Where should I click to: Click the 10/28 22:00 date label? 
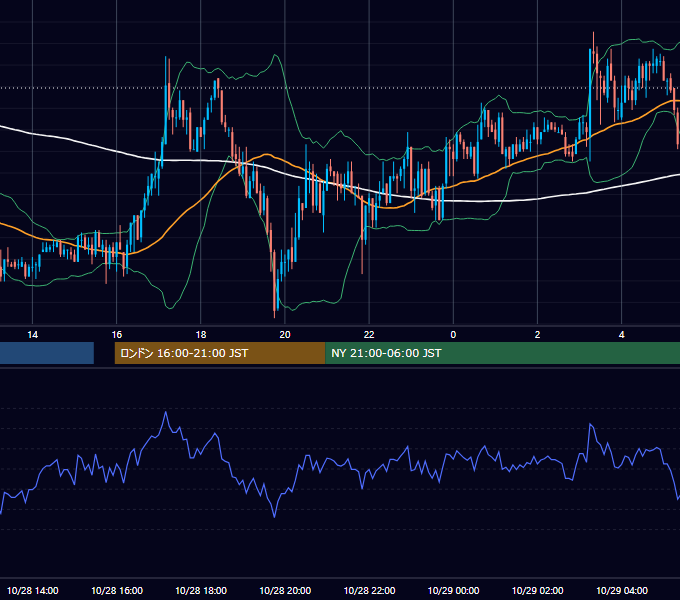point(369,590)
